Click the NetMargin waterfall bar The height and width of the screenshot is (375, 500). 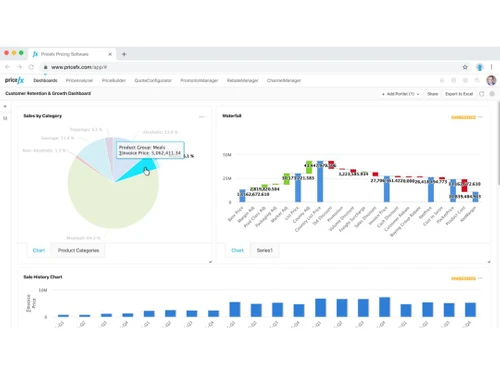(x=475, y=197)
